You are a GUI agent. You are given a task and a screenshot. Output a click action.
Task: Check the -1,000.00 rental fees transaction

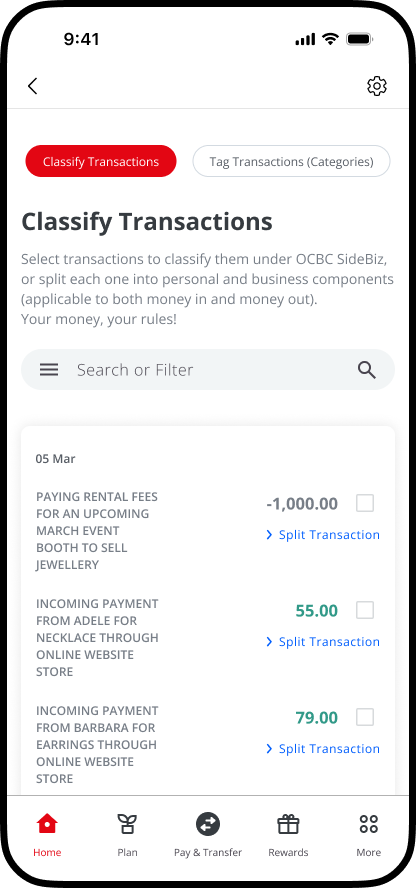[364, 503]
